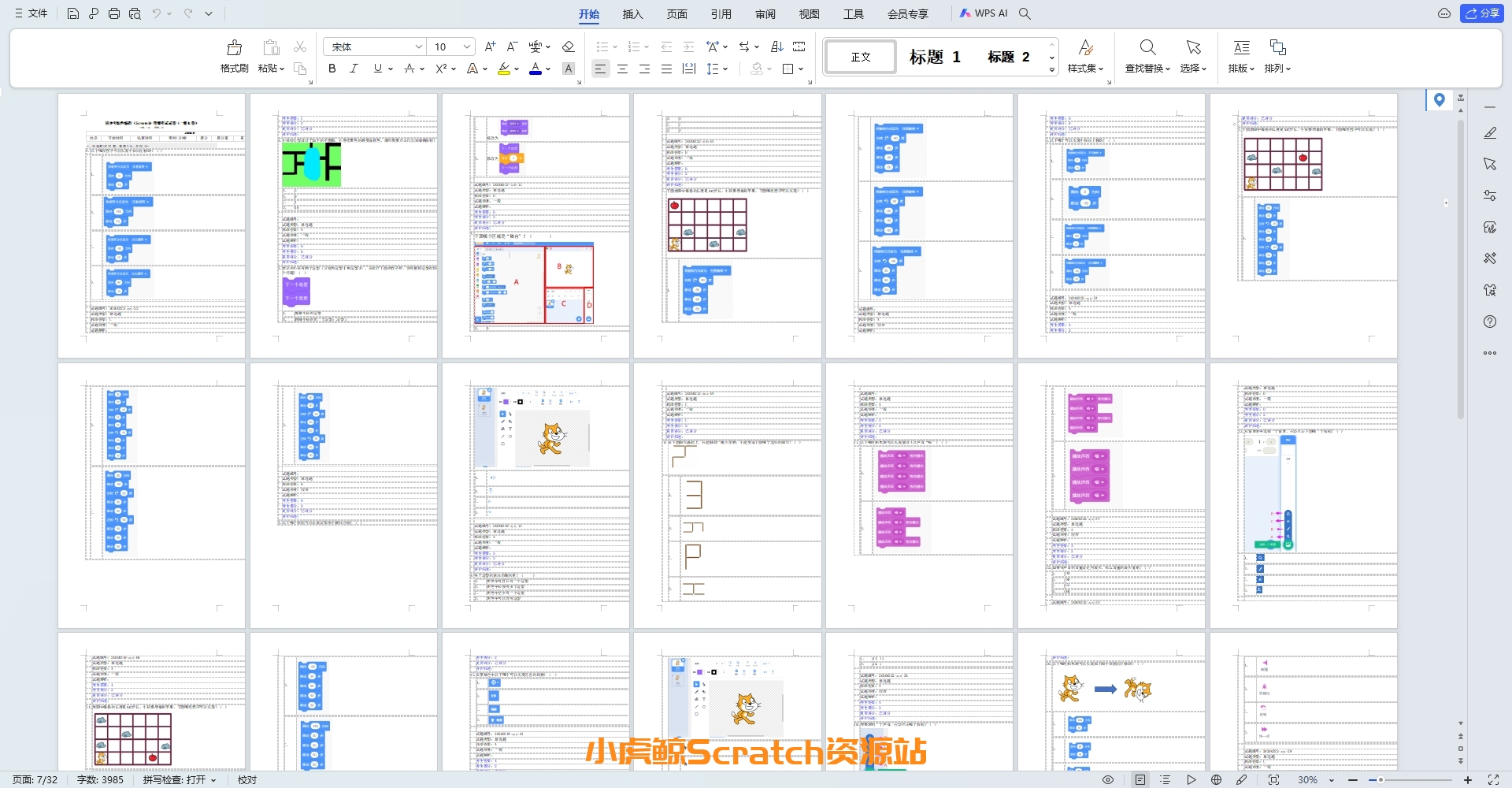
Task: Click the pen edit icon in the right sidebar
Action: tap(1490, 133)
